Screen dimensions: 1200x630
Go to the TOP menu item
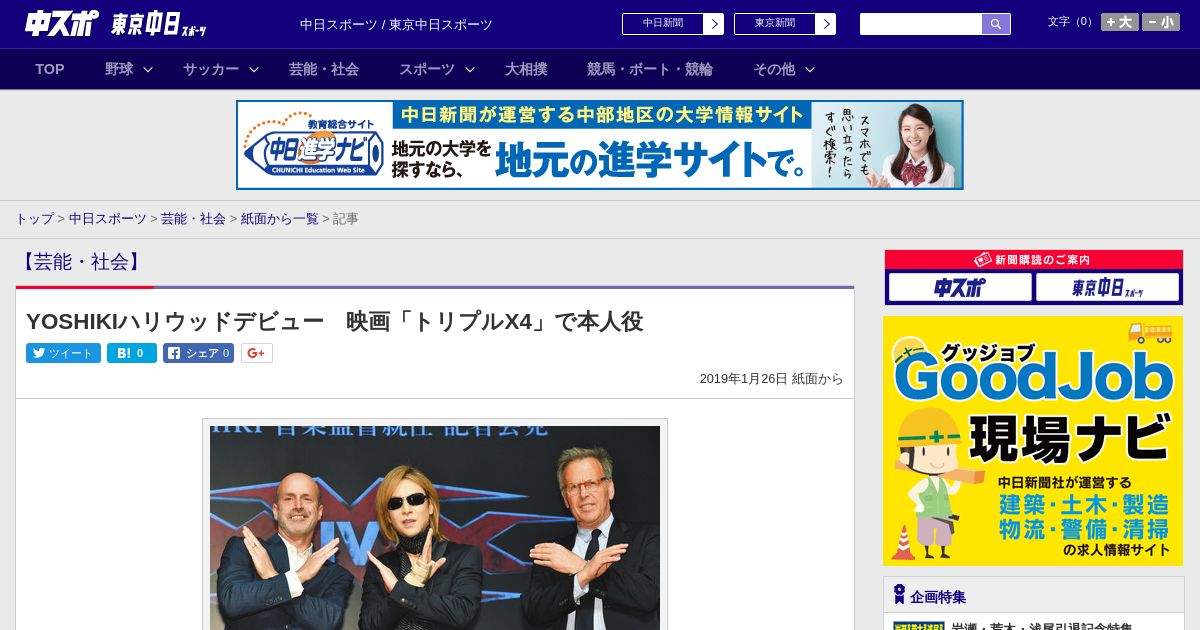[x=50, y=69]
